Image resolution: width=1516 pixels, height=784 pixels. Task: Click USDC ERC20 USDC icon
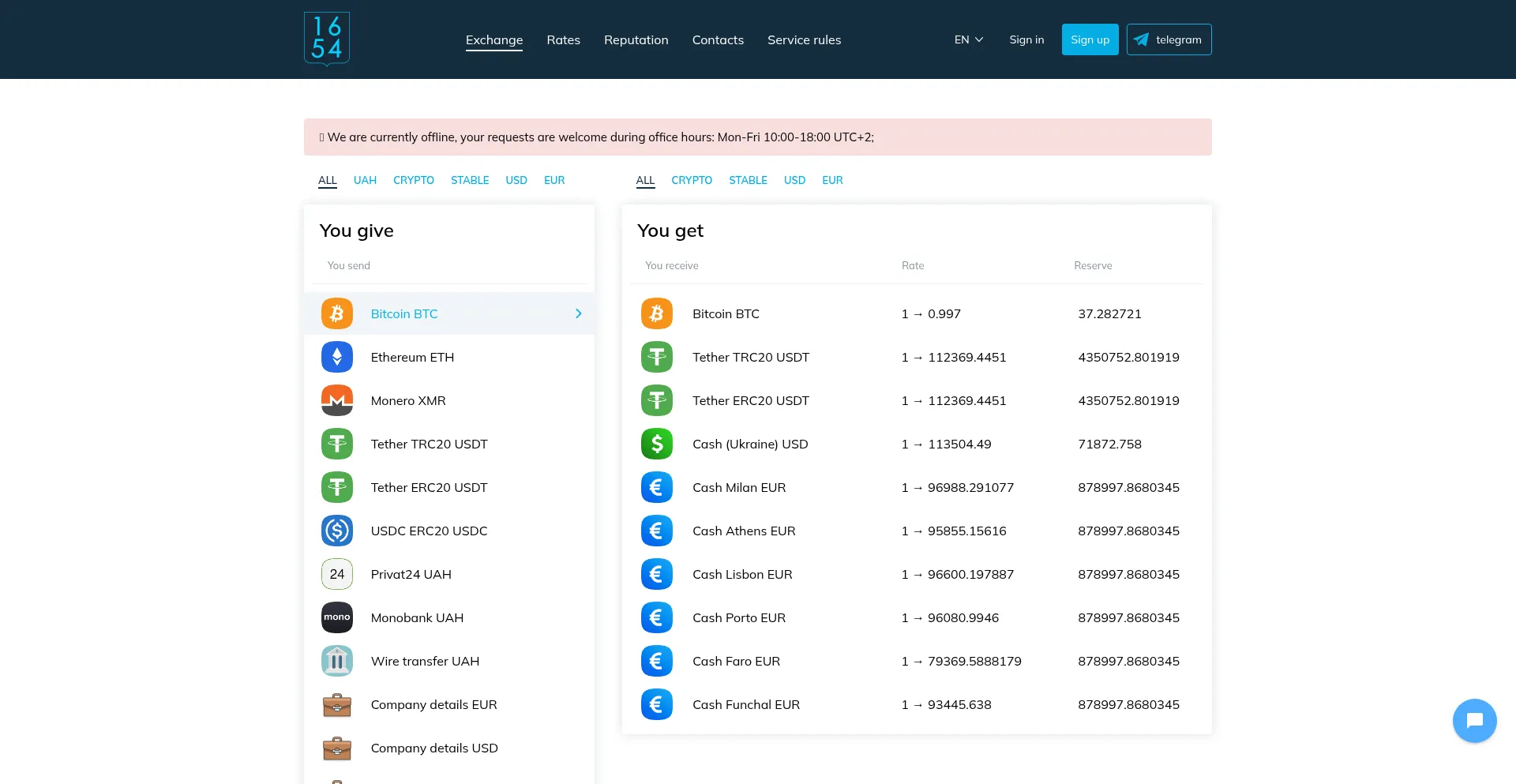pos(337,531)
